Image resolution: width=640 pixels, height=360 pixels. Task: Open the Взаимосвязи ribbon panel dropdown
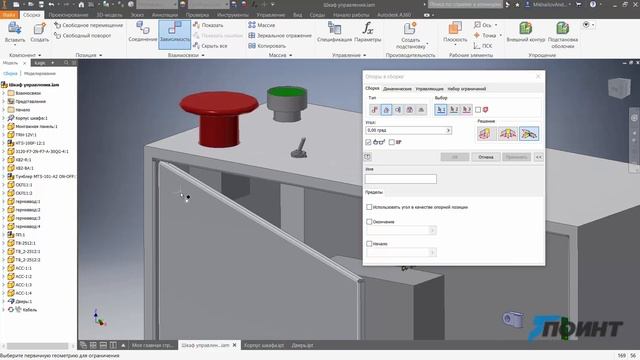pyautogui.click(x=186, y=55)
